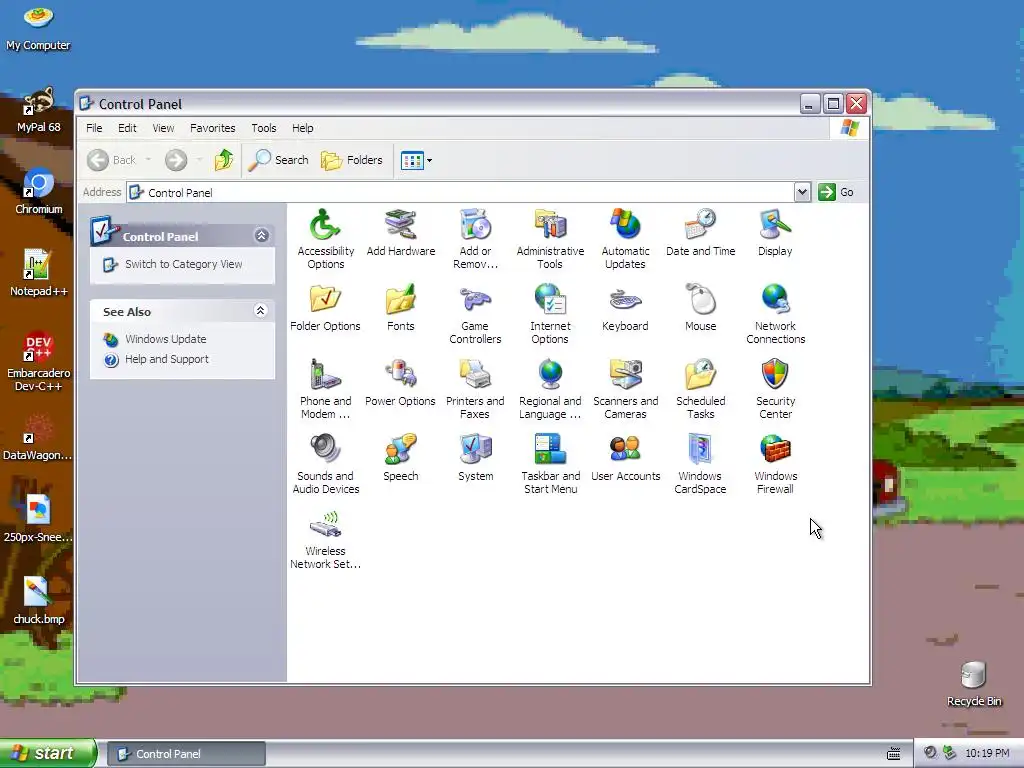Select the Display icon
The width and height of the screenshot is (1024, 768).
coord(775,225)
